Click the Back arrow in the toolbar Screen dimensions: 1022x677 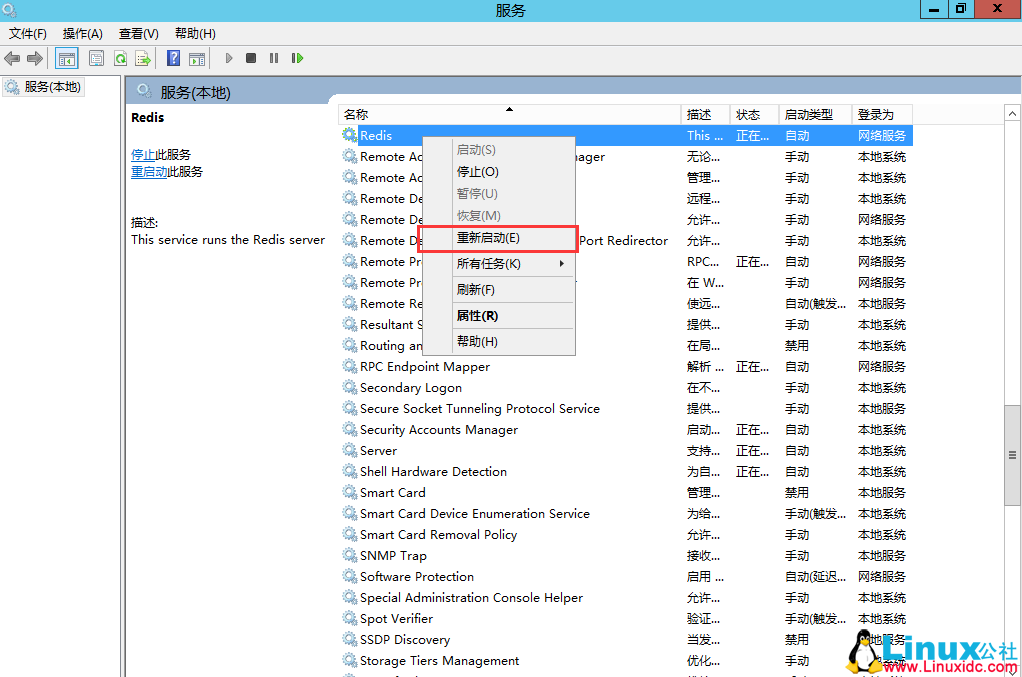pyautogui.click(x=12, y=58)
